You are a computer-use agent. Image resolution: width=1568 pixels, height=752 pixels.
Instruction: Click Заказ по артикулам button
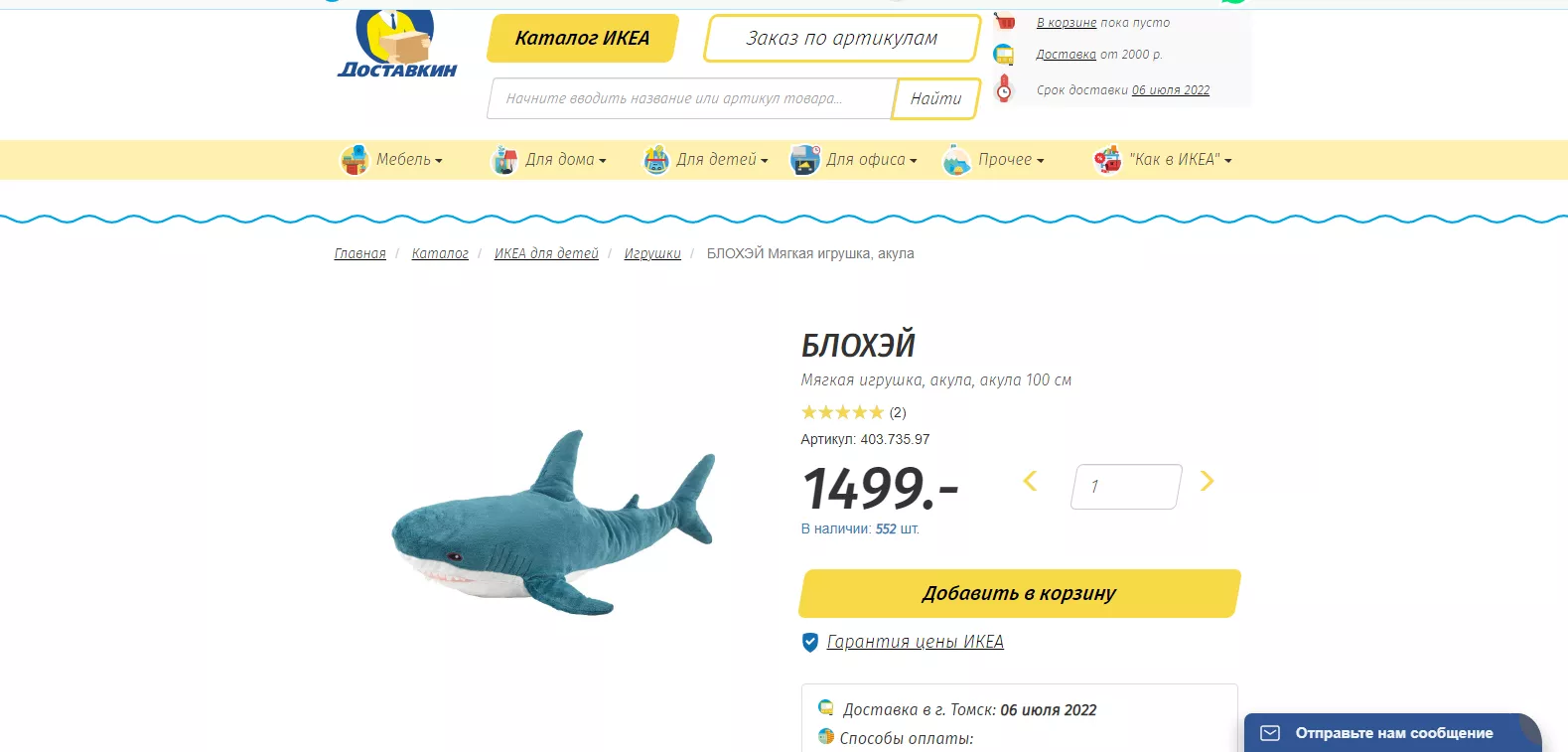842,38
